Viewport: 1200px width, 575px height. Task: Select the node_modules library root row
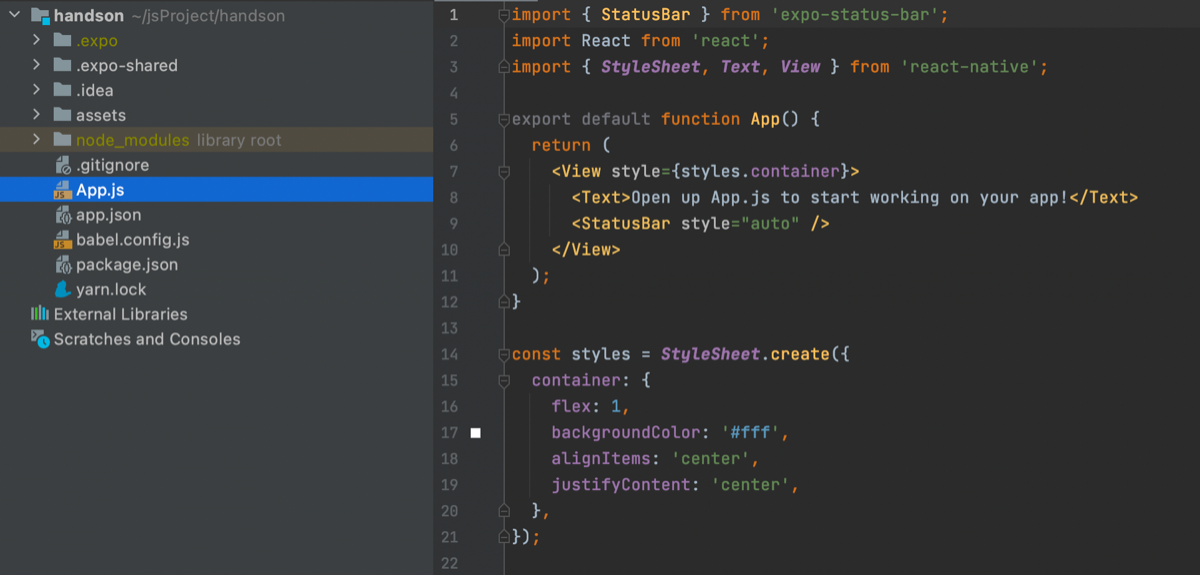[216, 140]
